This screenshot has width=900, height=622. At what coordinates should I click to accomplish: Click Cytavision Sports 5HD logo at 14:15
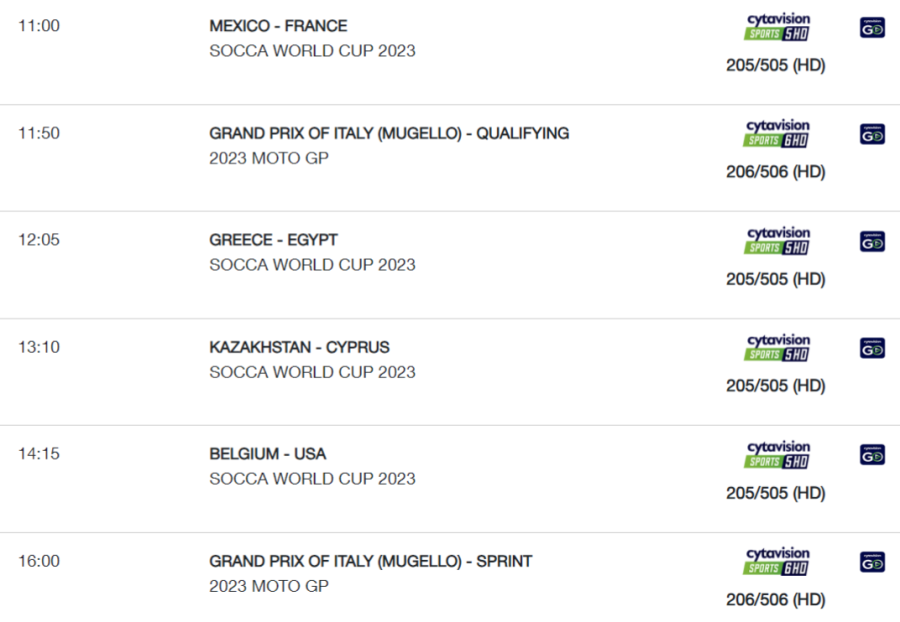point(777,454)
